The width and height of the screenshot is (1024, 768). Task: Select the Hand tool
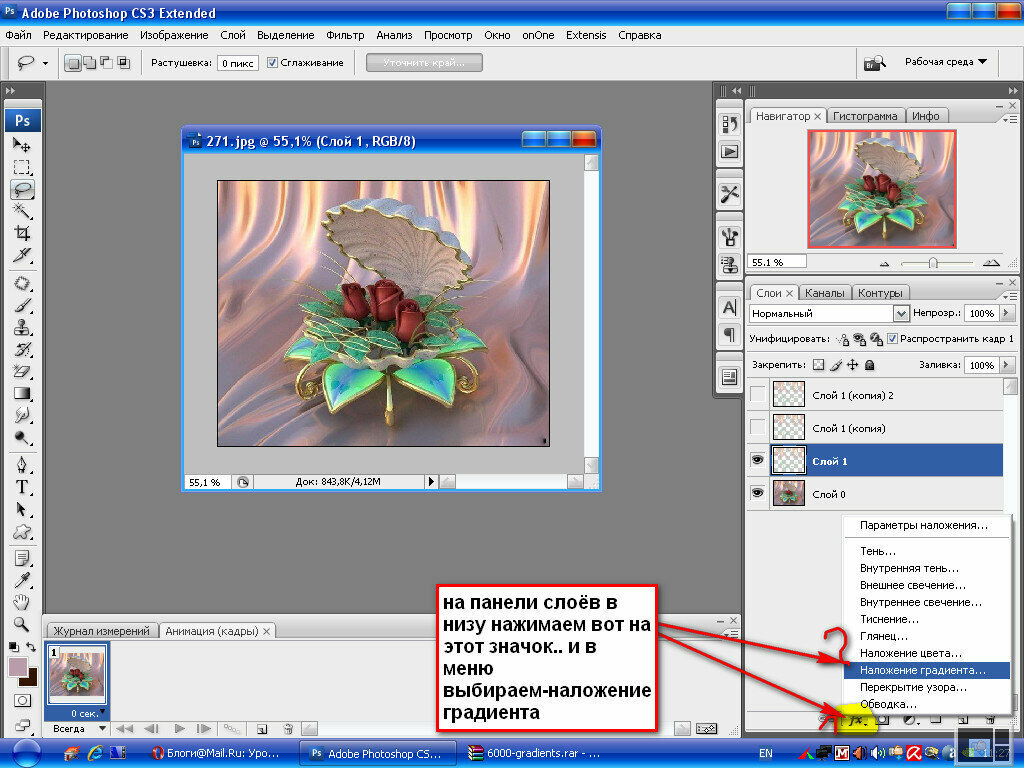[22, 601]
